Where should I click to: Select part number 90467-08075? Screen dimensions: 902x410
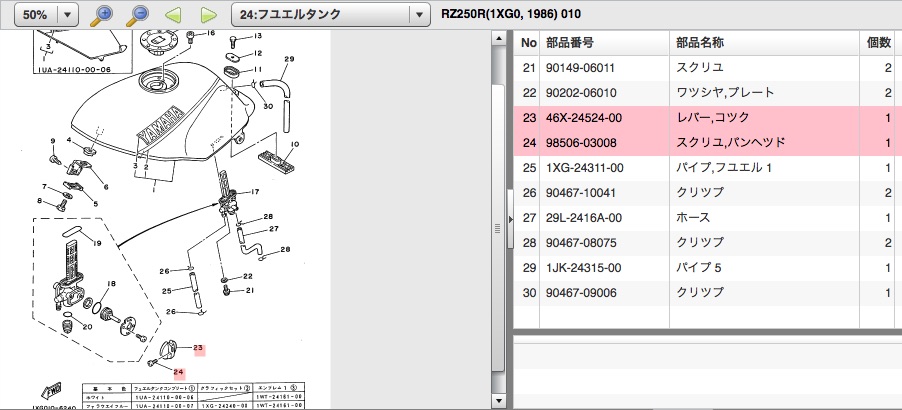pyautogui.click(x=580, y=243)
